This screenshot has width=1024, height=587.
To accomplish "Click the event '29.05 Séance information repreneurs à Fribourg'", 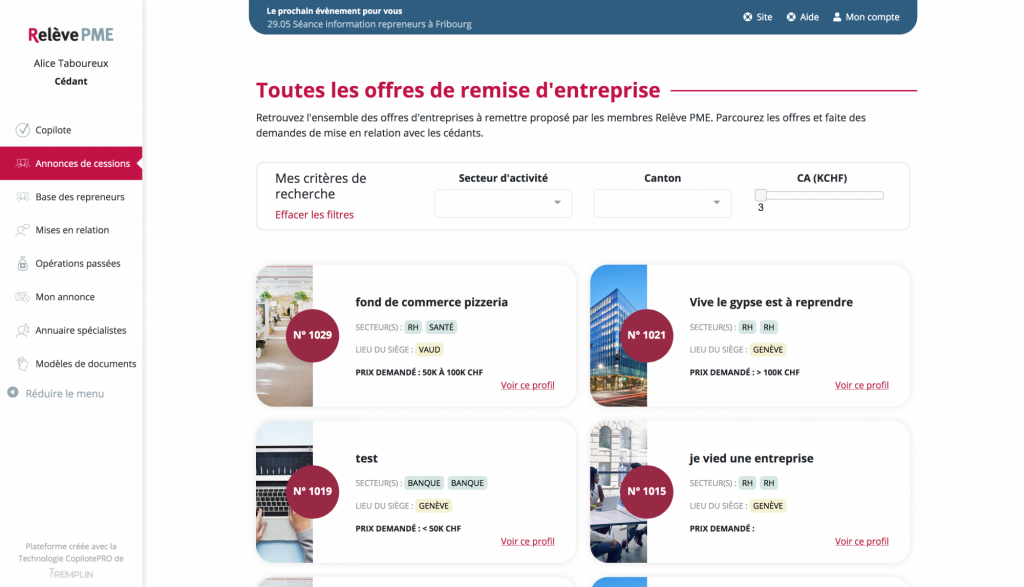I will (x=369, y=24).
